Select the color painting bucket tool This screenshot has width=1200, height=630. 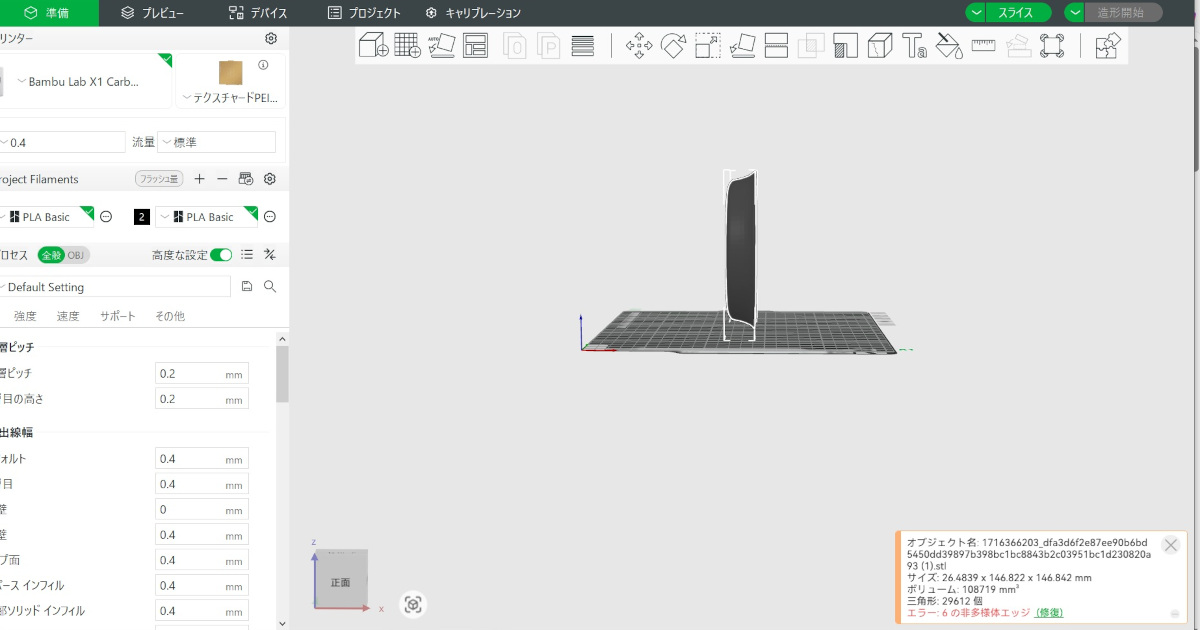pos(948,46)
